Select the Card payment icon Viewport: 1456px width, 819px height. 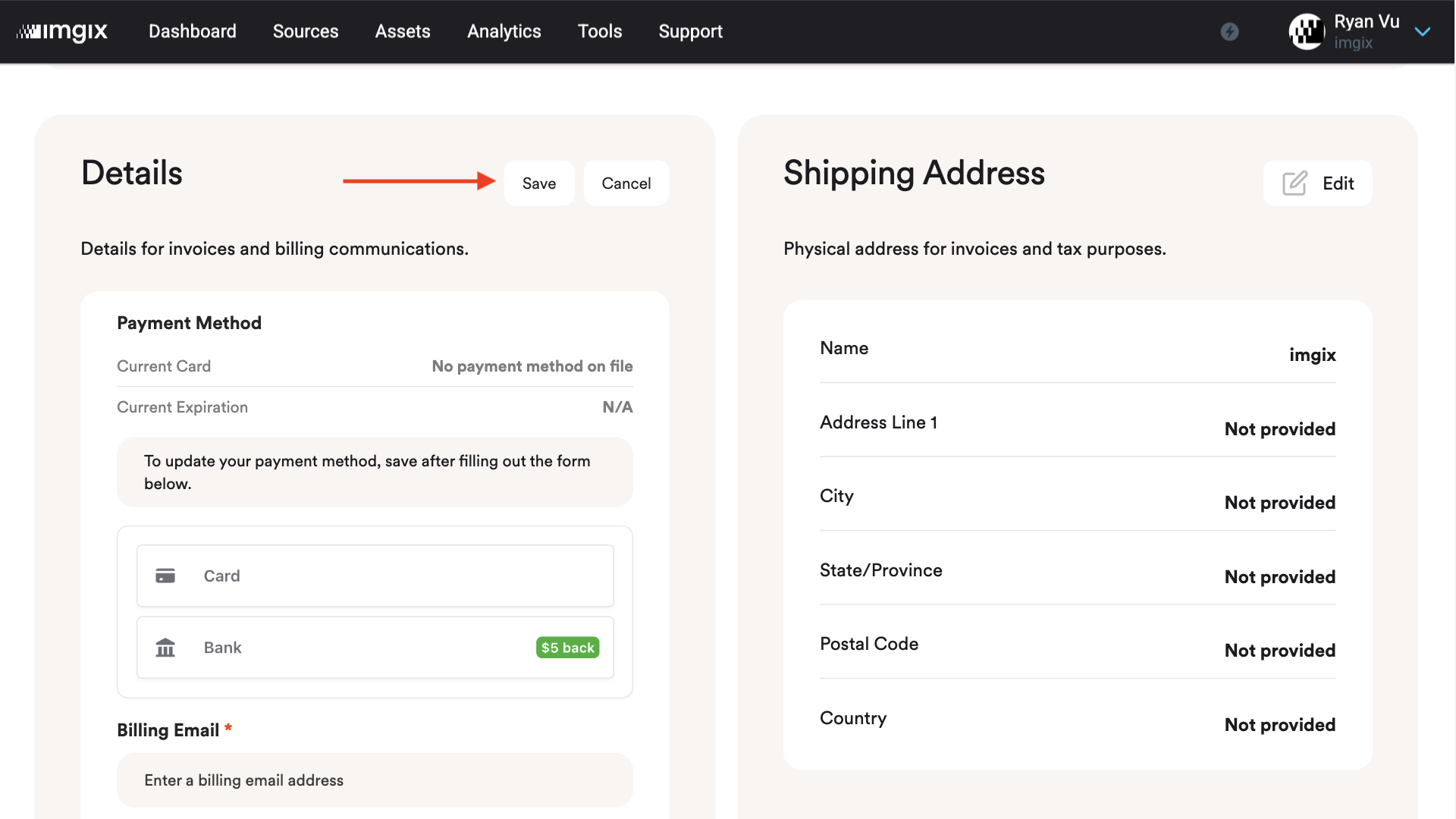tap(165, 576)
